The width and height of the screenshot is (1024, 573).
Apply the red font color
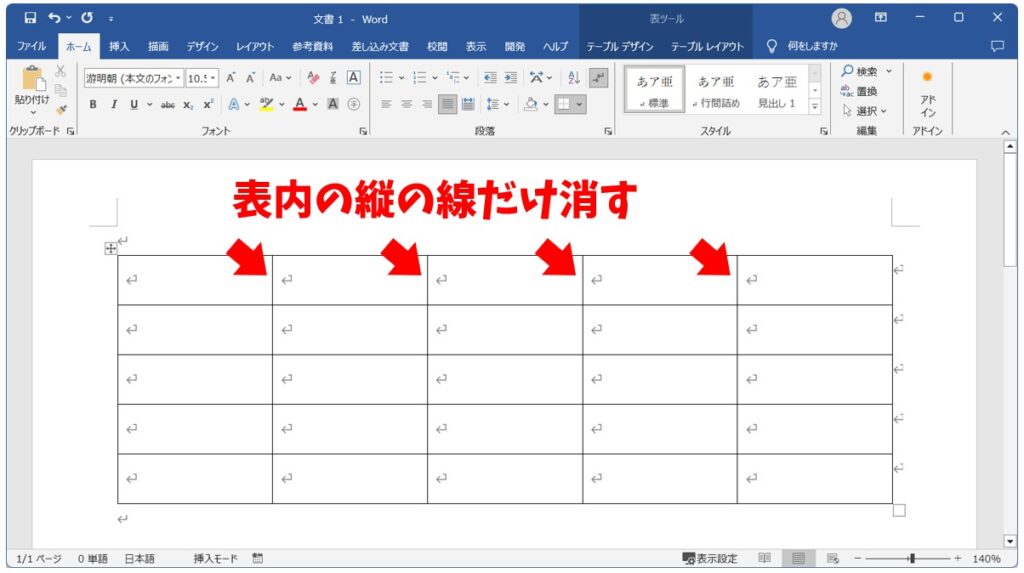click(x=300, y=104)
